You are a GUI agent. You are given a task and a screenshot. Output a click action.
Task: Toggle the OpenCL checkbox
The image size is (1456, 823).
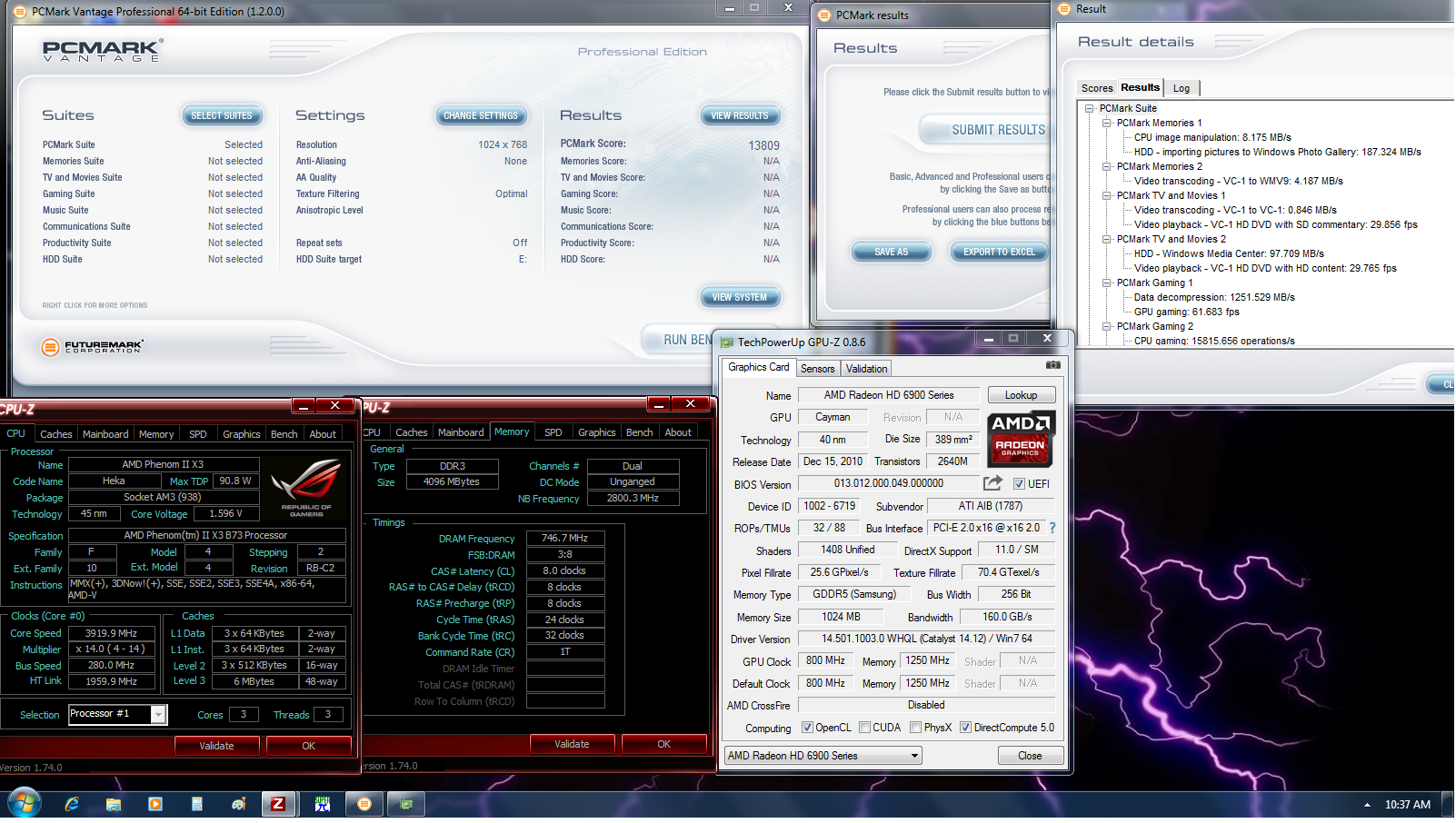click(x=807, y=728)
